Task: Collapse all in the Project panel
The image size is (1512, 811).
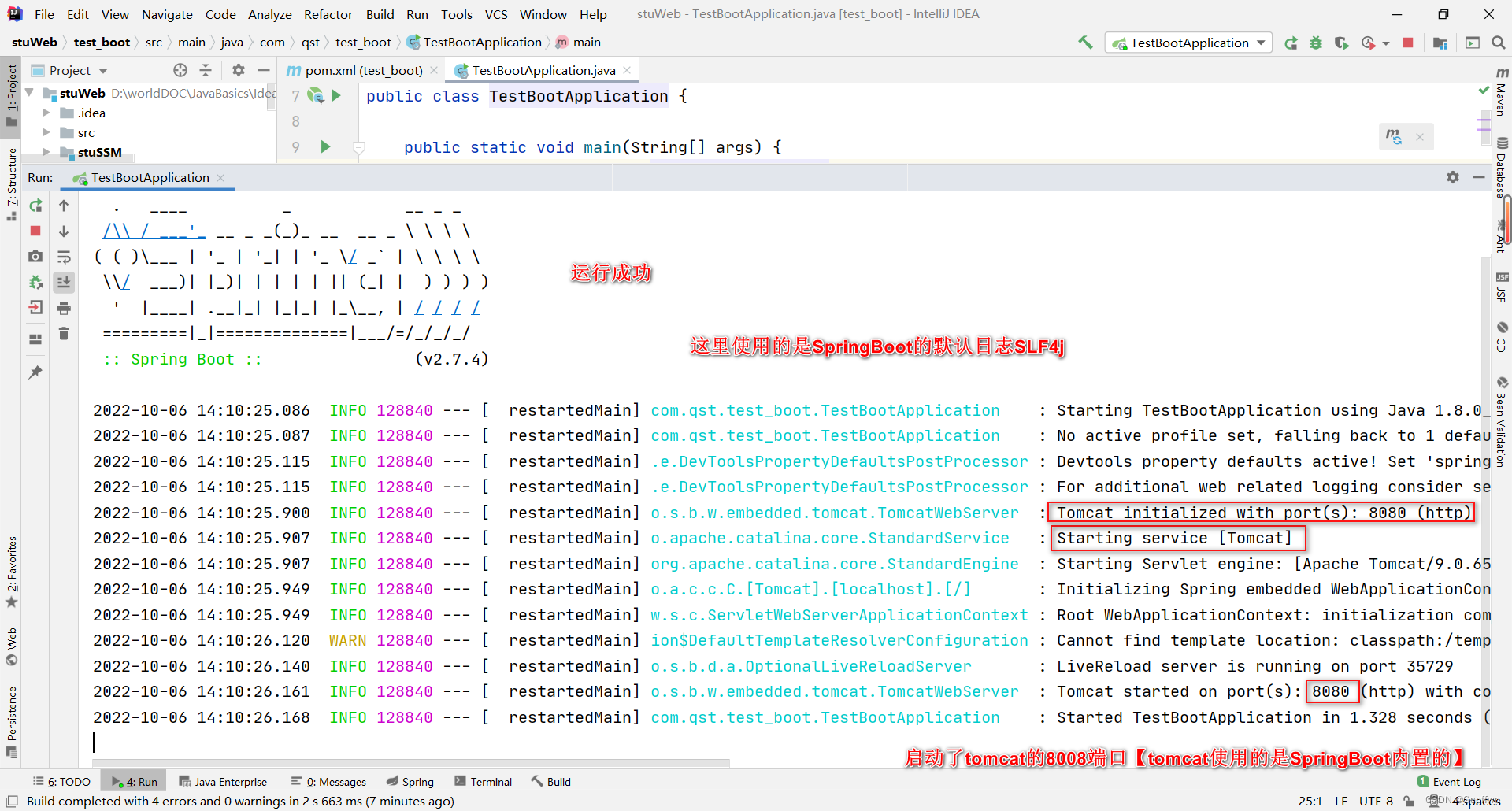Action: pos(206,70)
